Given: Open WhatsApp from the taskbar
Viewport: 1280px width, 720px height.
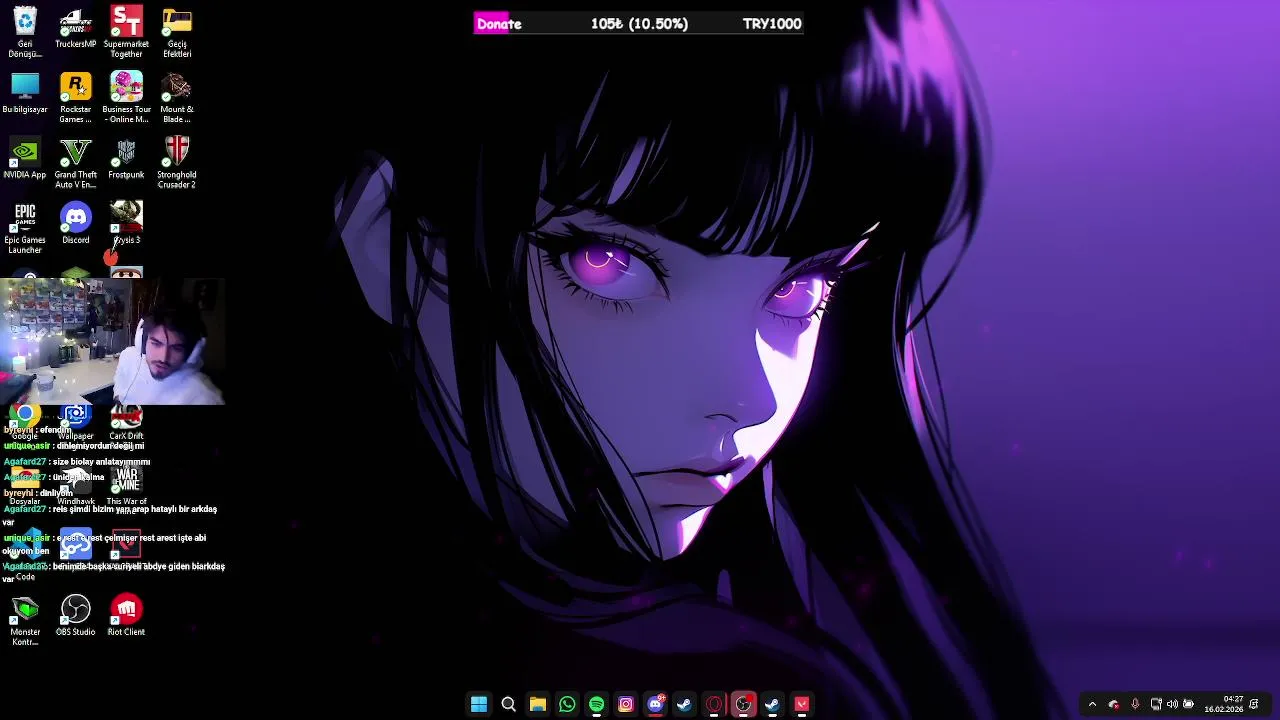Looking at the screenshot, I should point(567,704).
